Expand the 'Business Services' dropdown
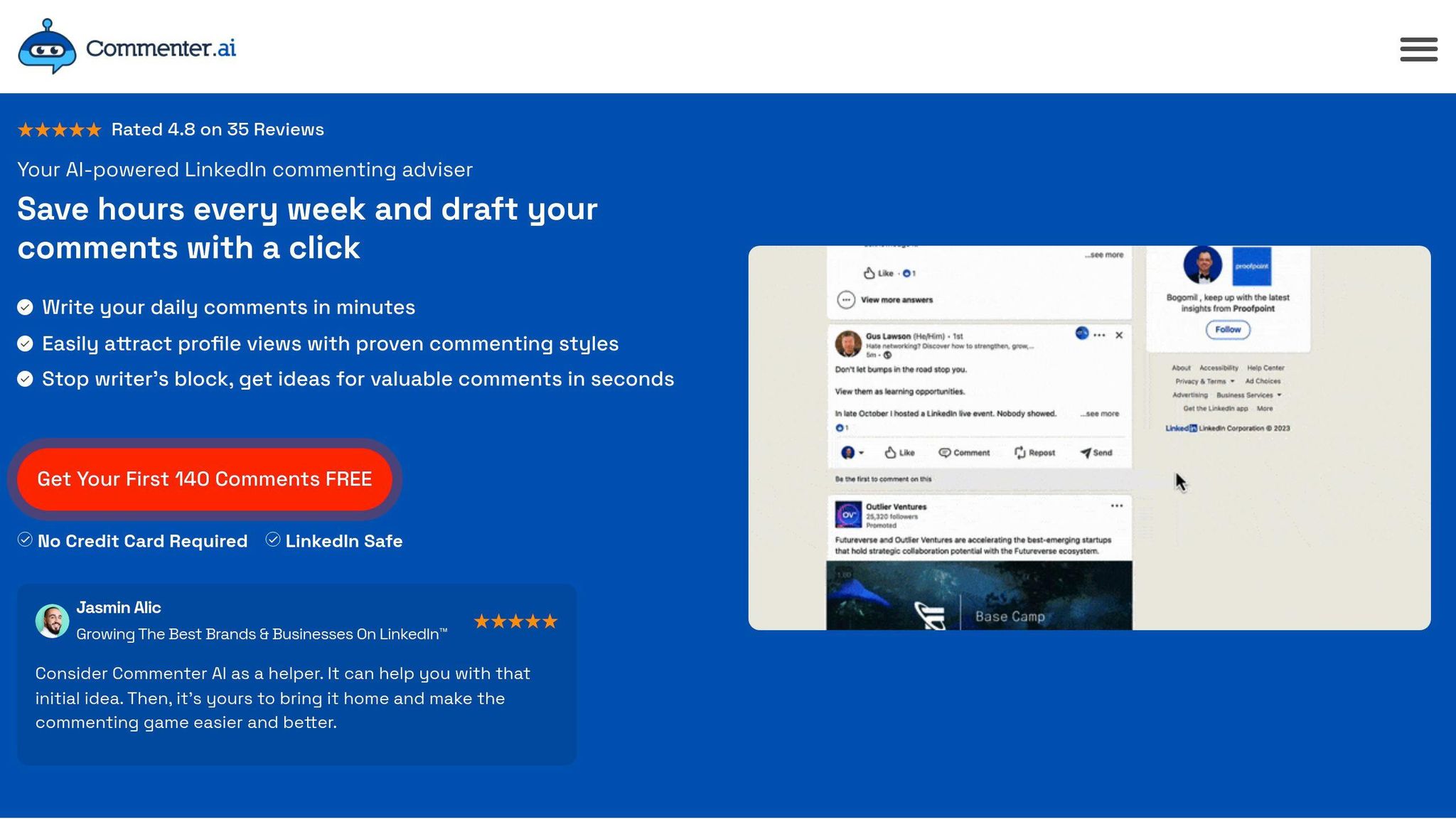The width and height of the screenshot is (1456, 819). pyautogui.click(x=1249, y=395)
